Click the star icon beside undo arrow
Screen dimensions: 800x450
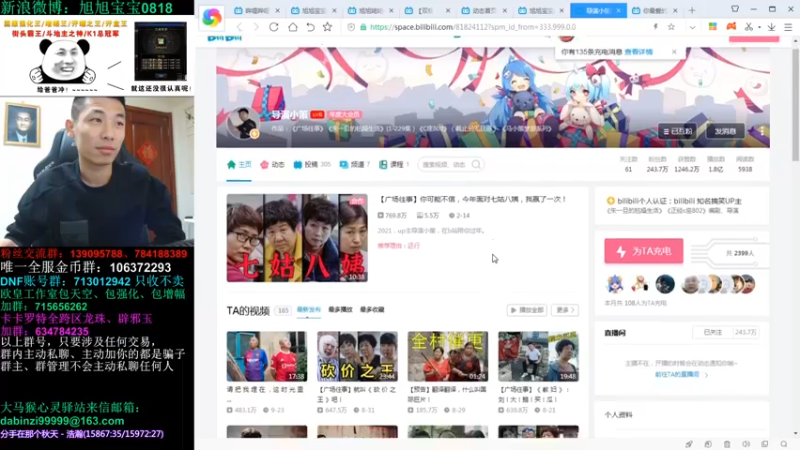click(328, 27)
